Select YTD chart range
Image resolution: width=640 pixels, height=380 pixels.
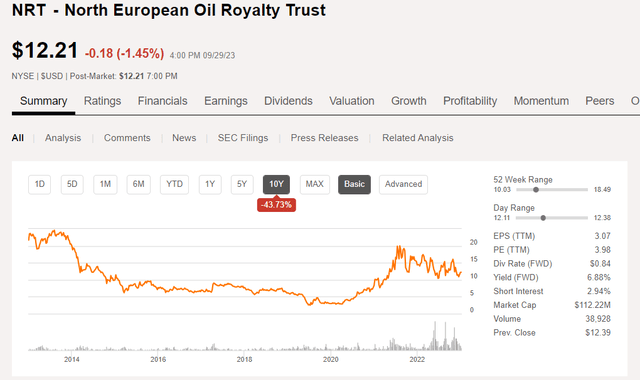(x=174, y=184)
